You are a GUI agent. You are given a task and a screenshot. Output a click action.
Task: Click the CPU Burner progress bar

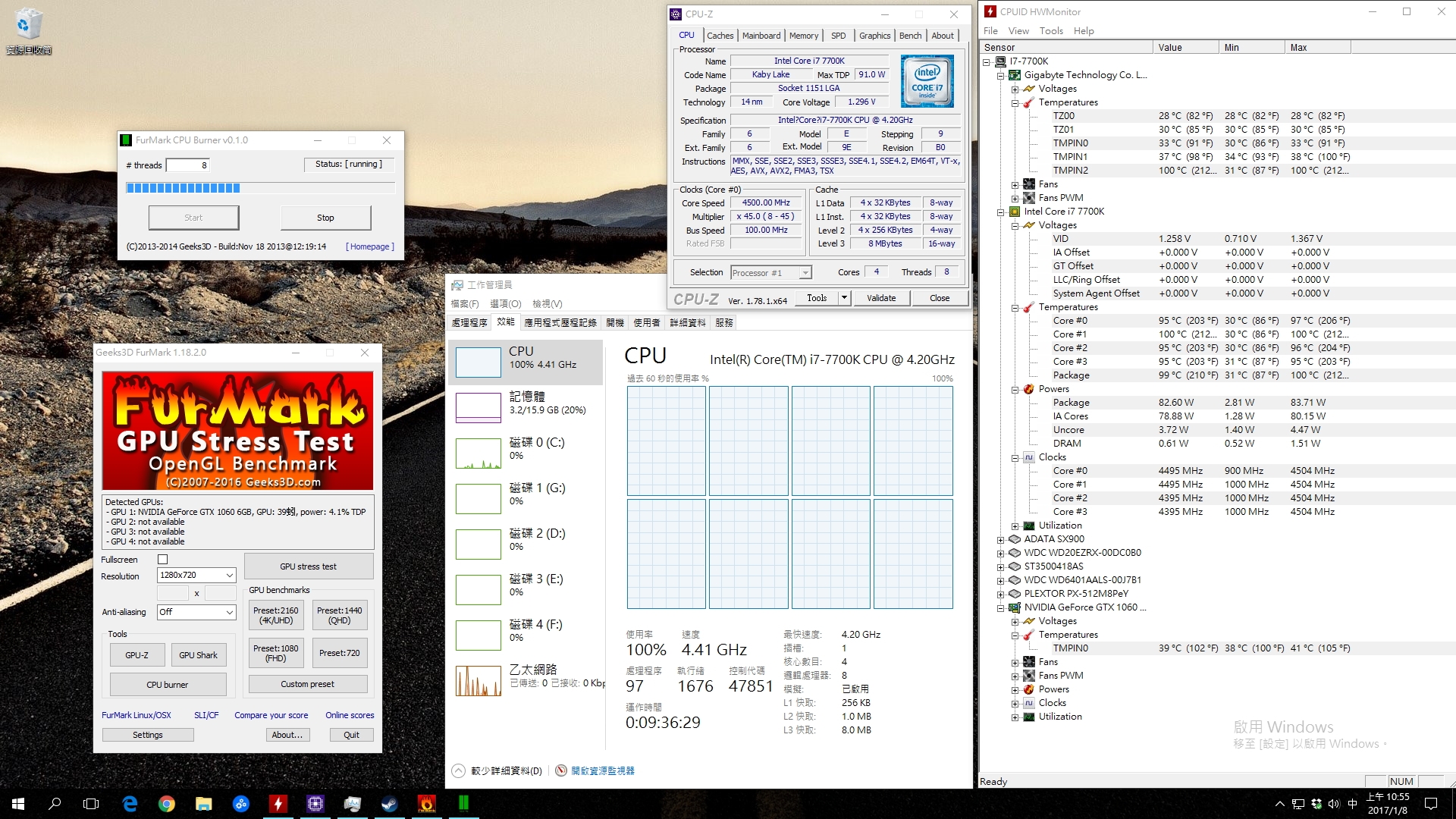(260, 188)
